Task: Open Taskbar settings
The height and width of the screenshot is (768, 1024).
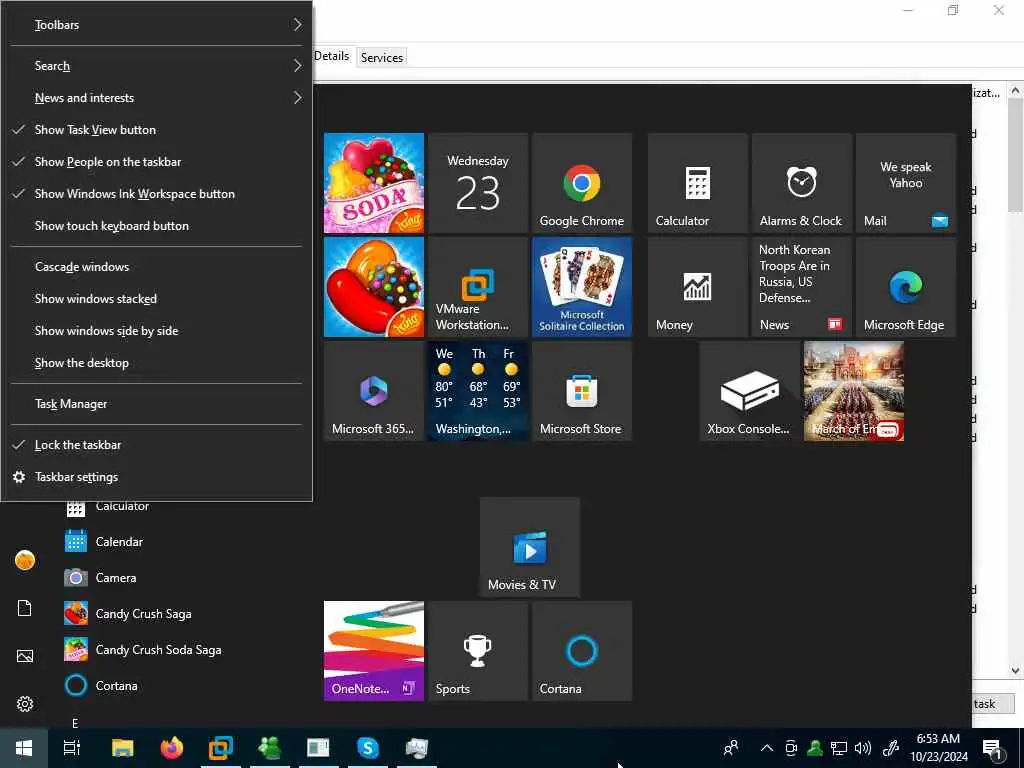Action: pyautogui.click(x=157, y=477)
